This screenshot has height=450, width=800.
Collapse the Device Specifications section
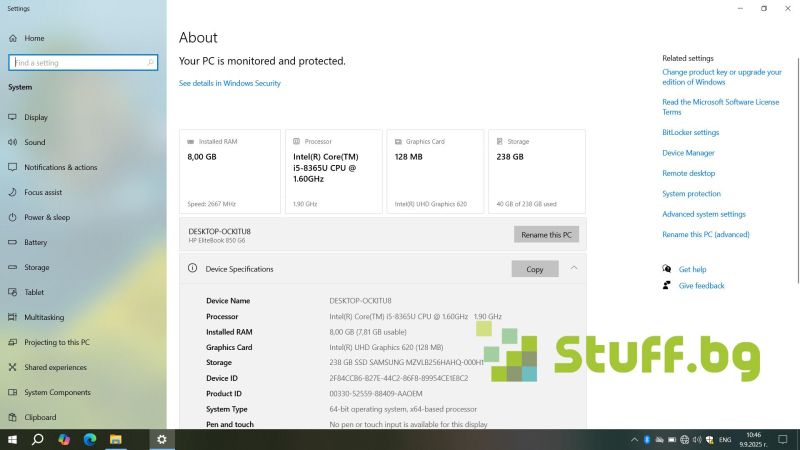(x=574, y=268)
